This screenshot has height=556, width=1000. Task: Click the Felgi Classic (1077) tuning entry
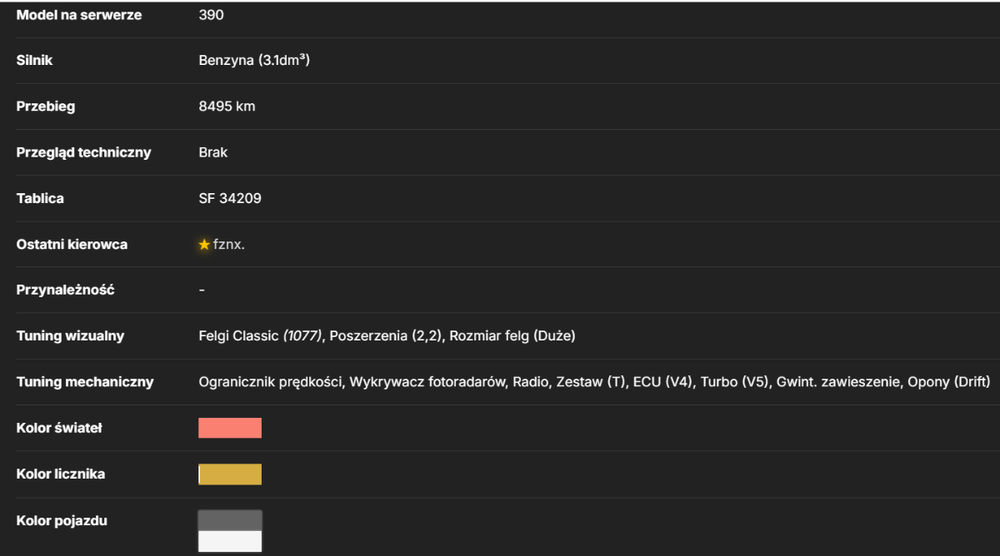pyautogui.click(x=260, y=336)
